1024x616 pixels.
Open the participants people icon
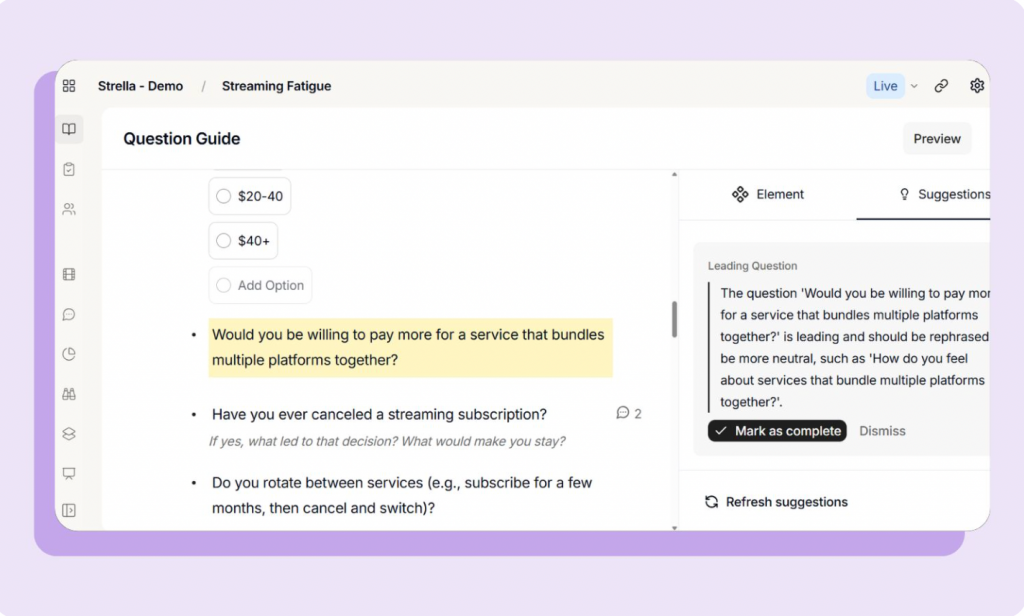pyautogui.click(x=69, y=209)
